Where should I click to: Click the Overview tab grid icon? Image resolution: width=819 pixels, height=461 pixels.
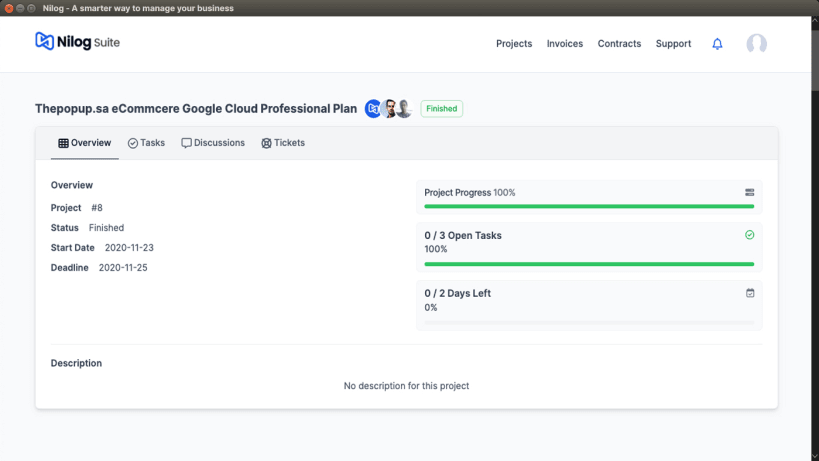coord(63,143)
